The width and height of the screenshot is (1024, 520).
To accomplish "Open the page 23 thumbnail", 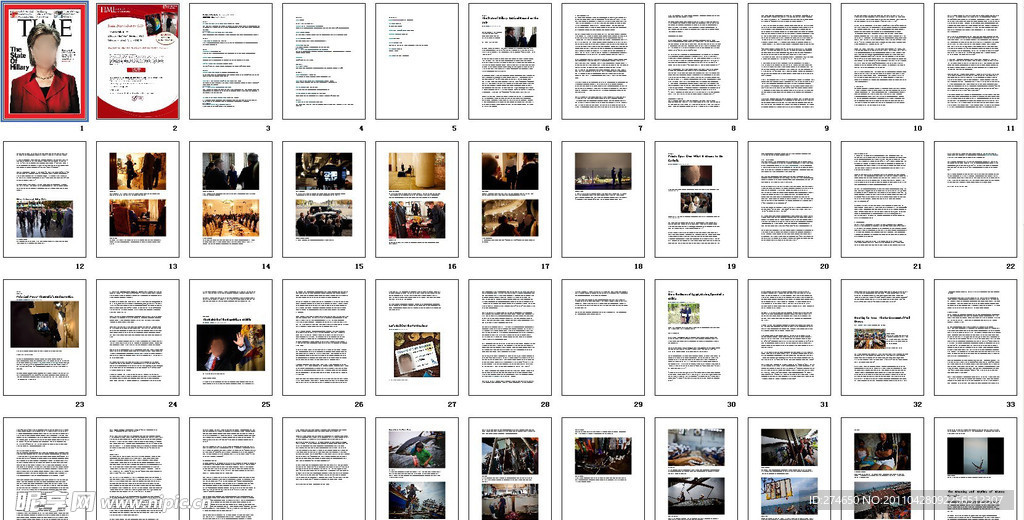I will click(44, 338).
